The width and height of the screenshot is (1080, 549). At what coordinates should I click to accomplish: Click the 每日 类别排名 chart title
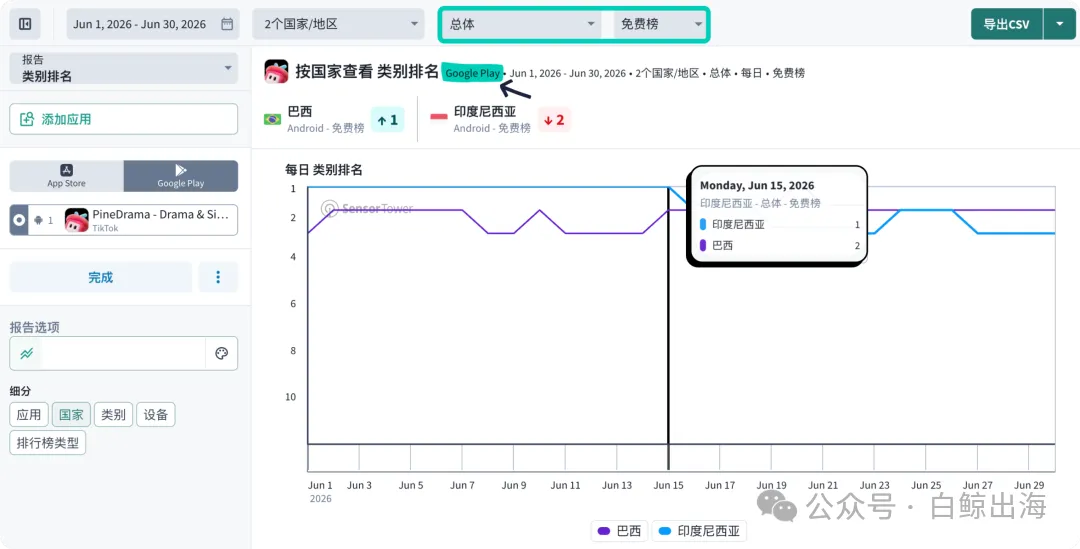324,169
